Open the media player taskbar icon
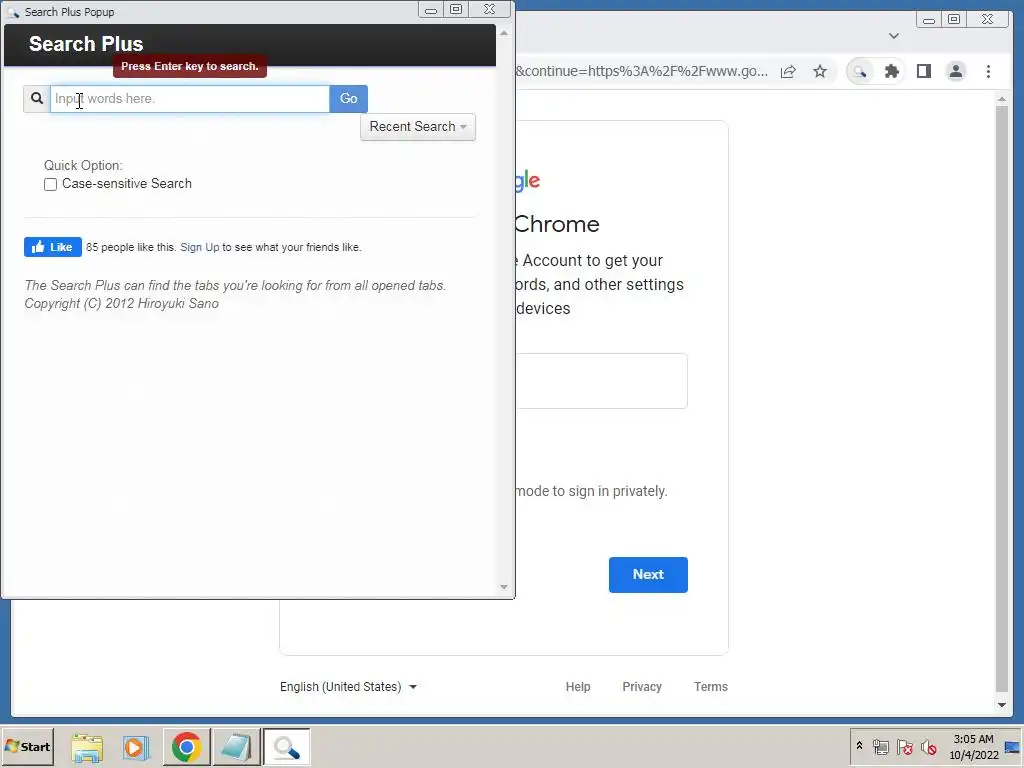Image resolution: width=1024 pixels, height=768 pixels. (136, 747)
